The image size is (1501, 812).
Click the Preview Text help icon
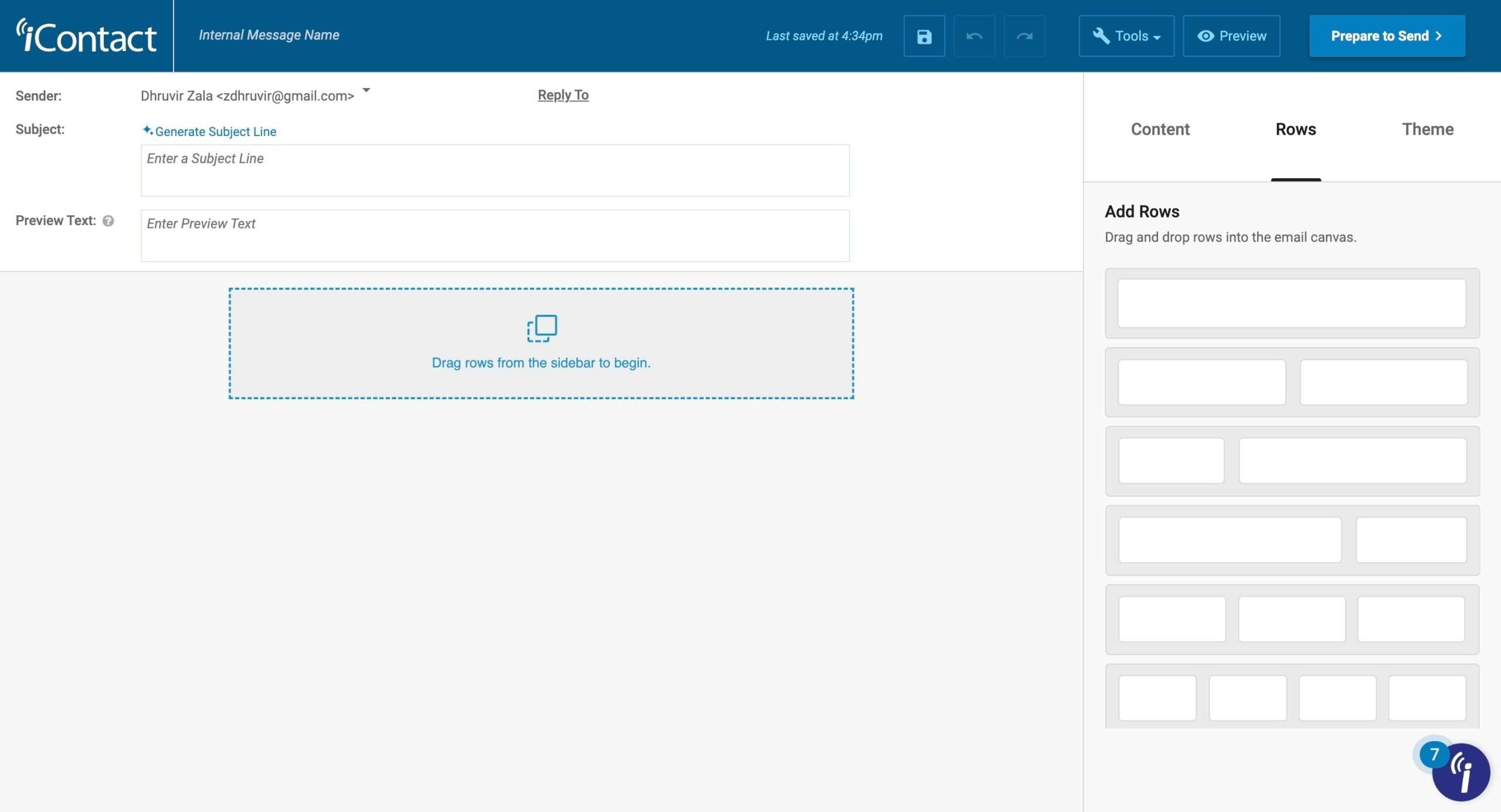(108, 220)
